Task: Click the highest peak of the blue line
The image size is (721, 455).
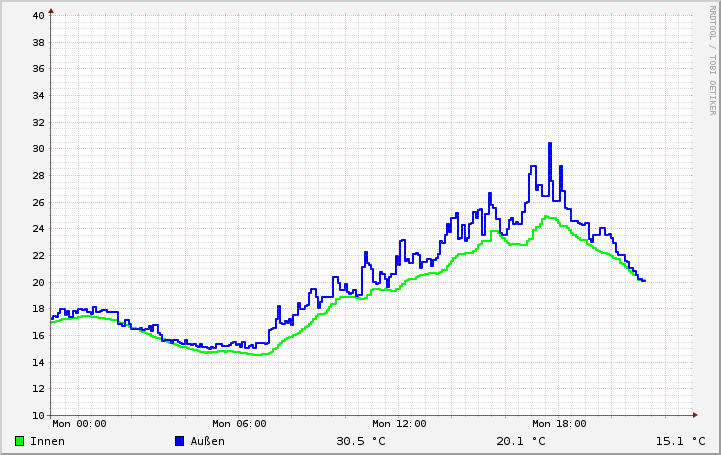Action: pyautogui.click(x=550, y=143)
